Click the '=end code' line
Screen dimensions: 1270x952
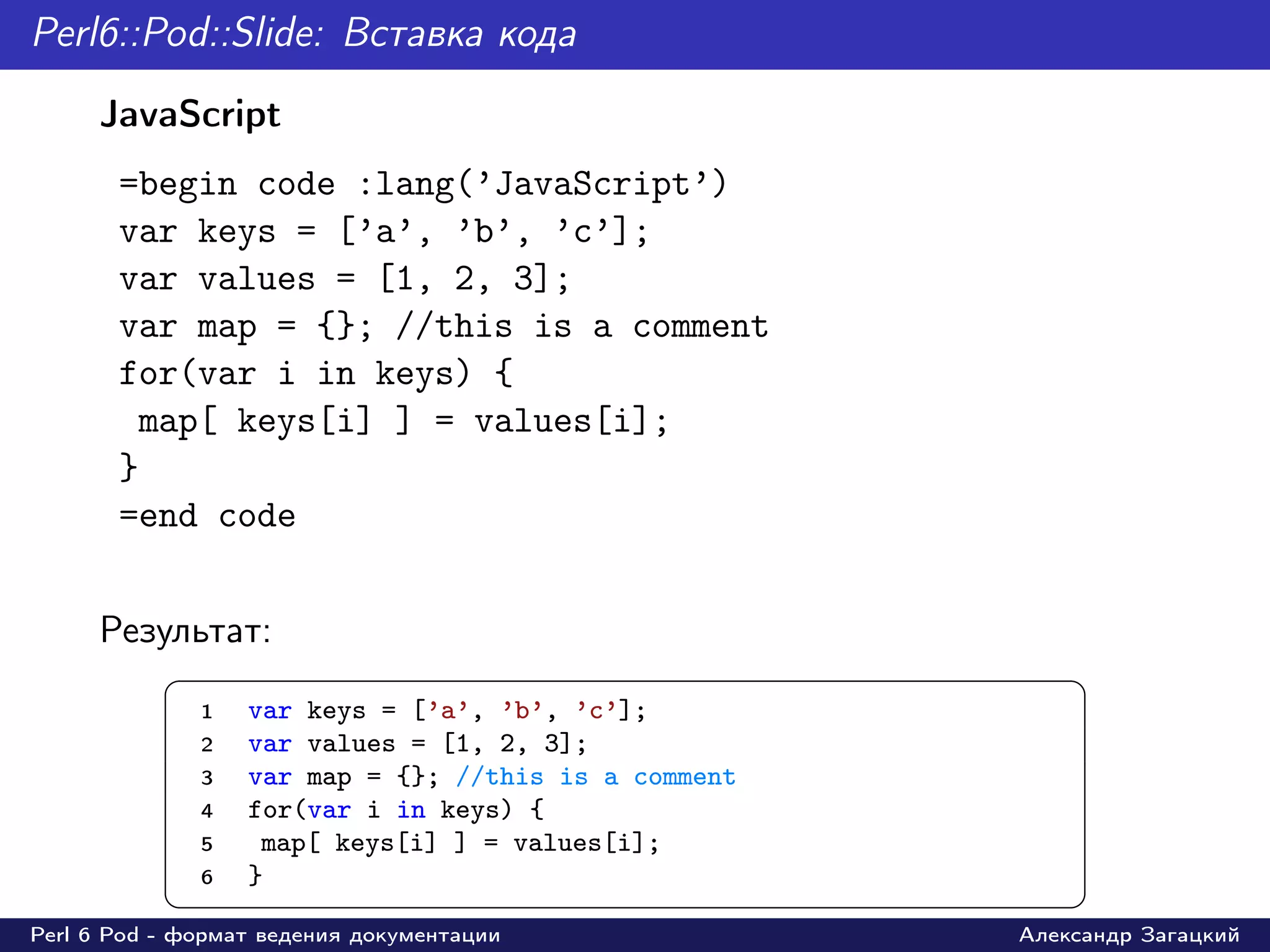click(207, 516)
